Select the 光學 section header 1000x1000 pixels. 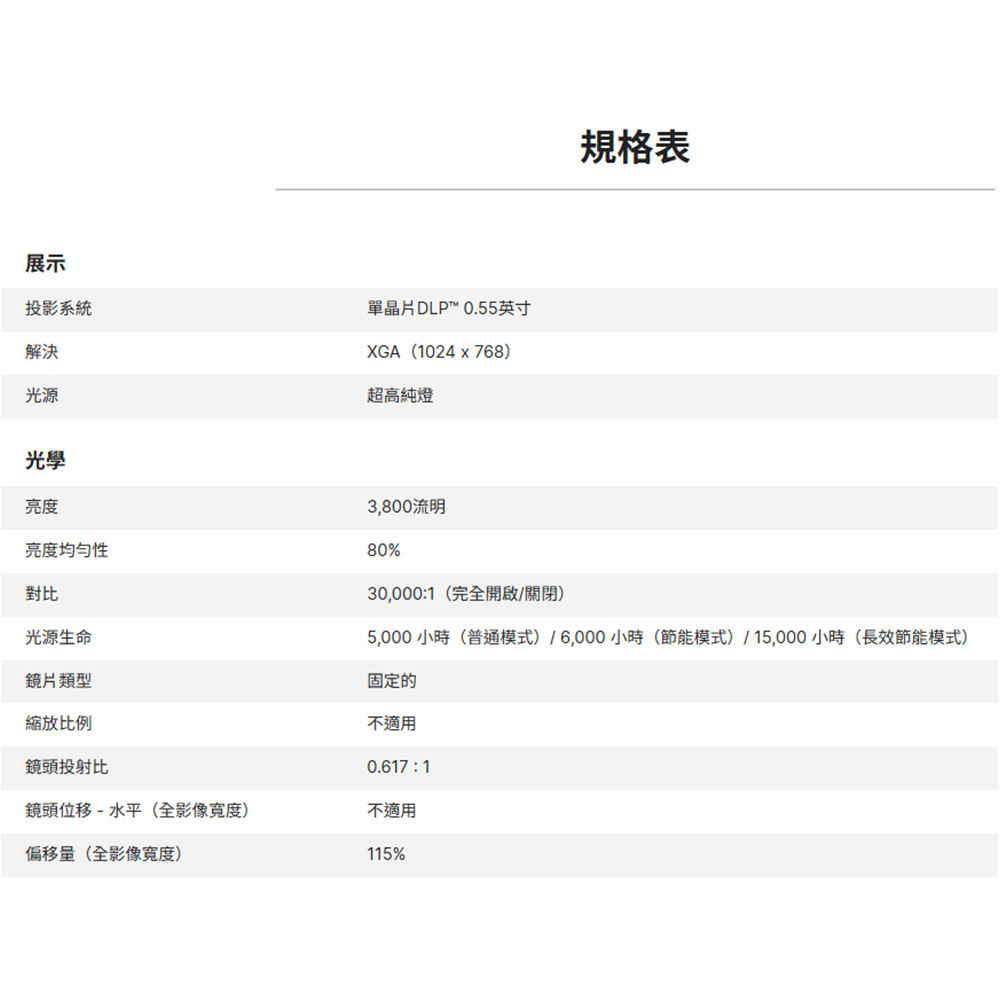(46, 461)
